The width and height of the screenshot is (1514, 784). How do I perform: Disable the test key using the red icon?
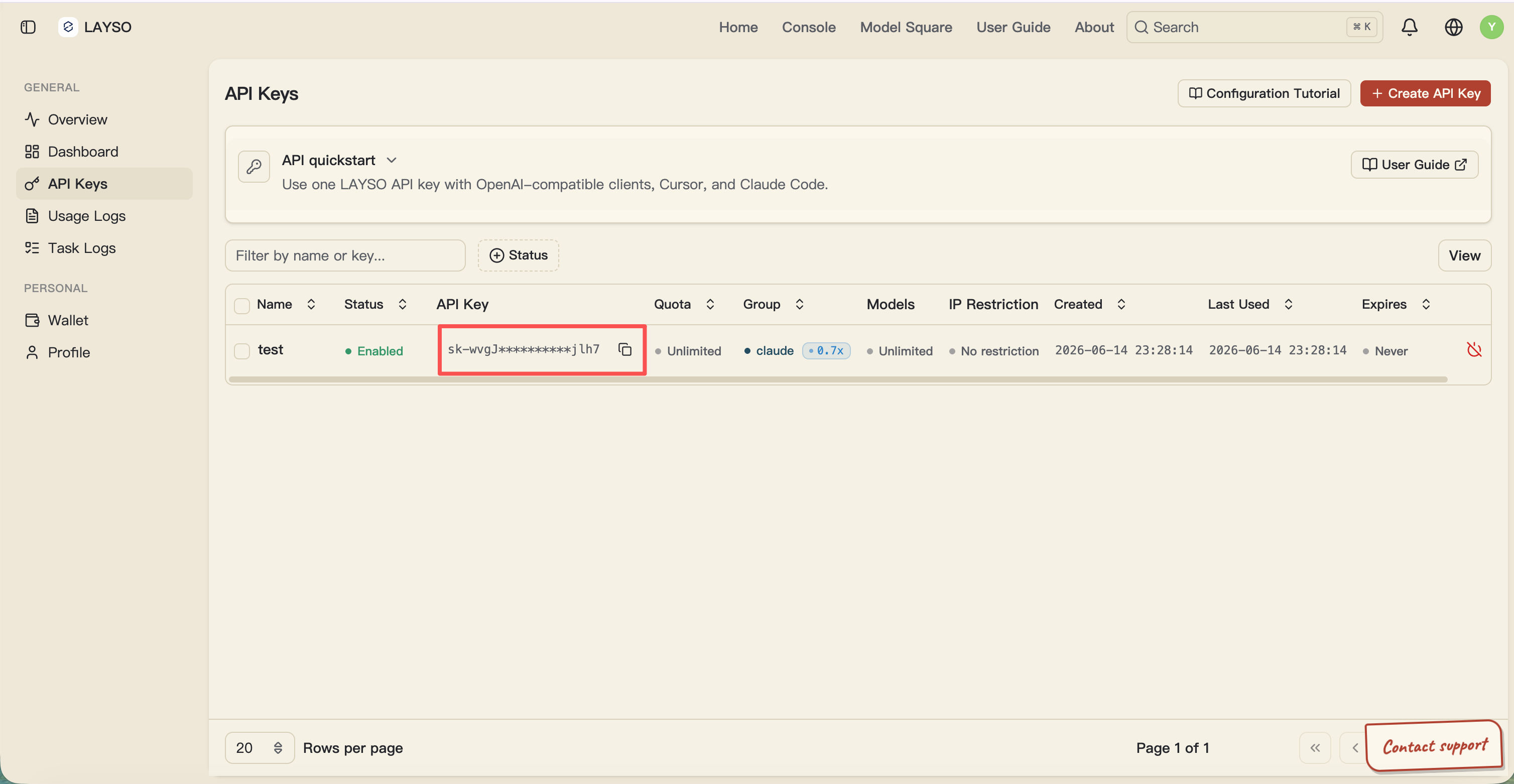pos(1474,350)
